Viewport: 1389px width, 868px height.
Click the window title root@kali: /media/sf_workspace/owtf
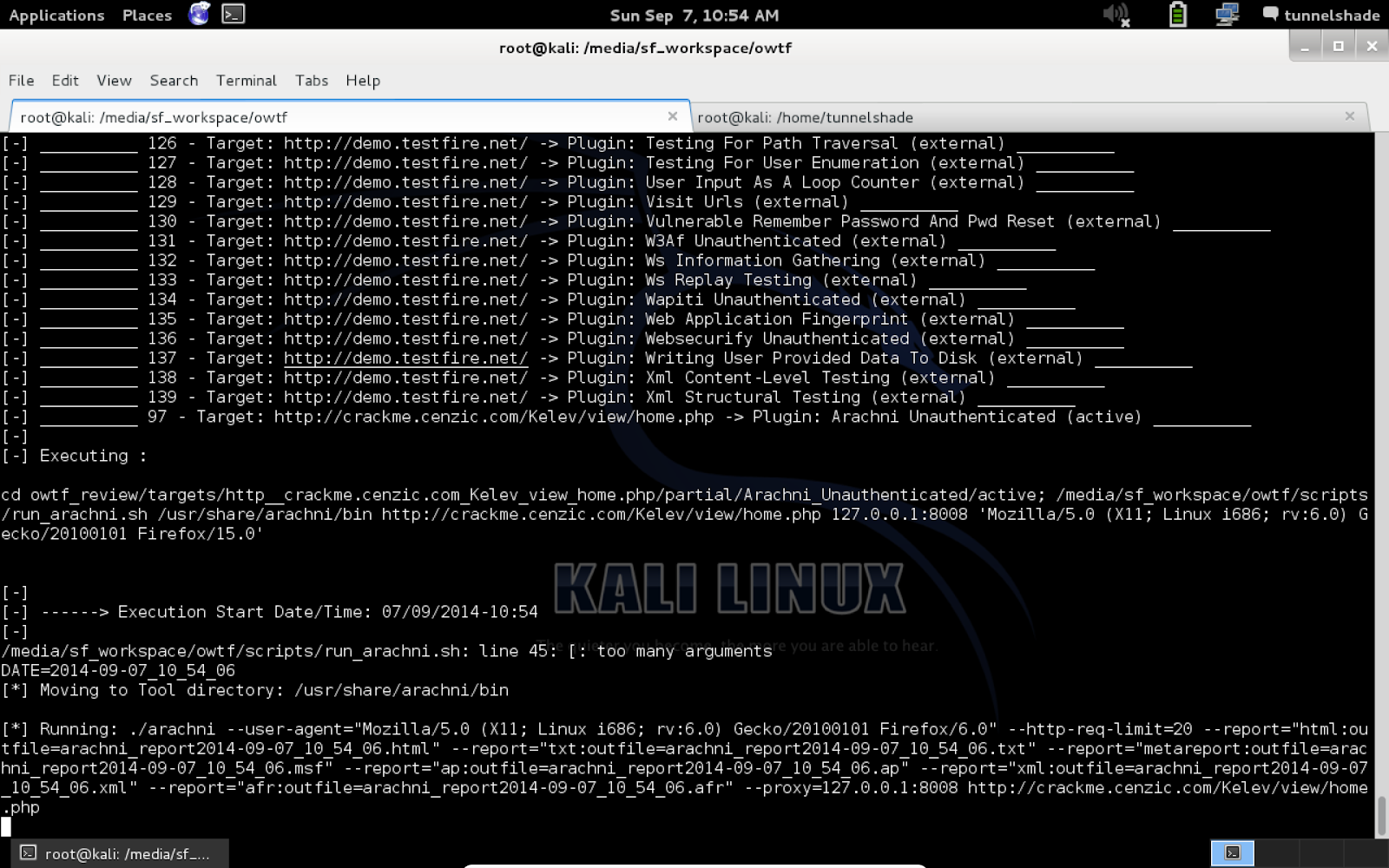click(x=645, y=48)
